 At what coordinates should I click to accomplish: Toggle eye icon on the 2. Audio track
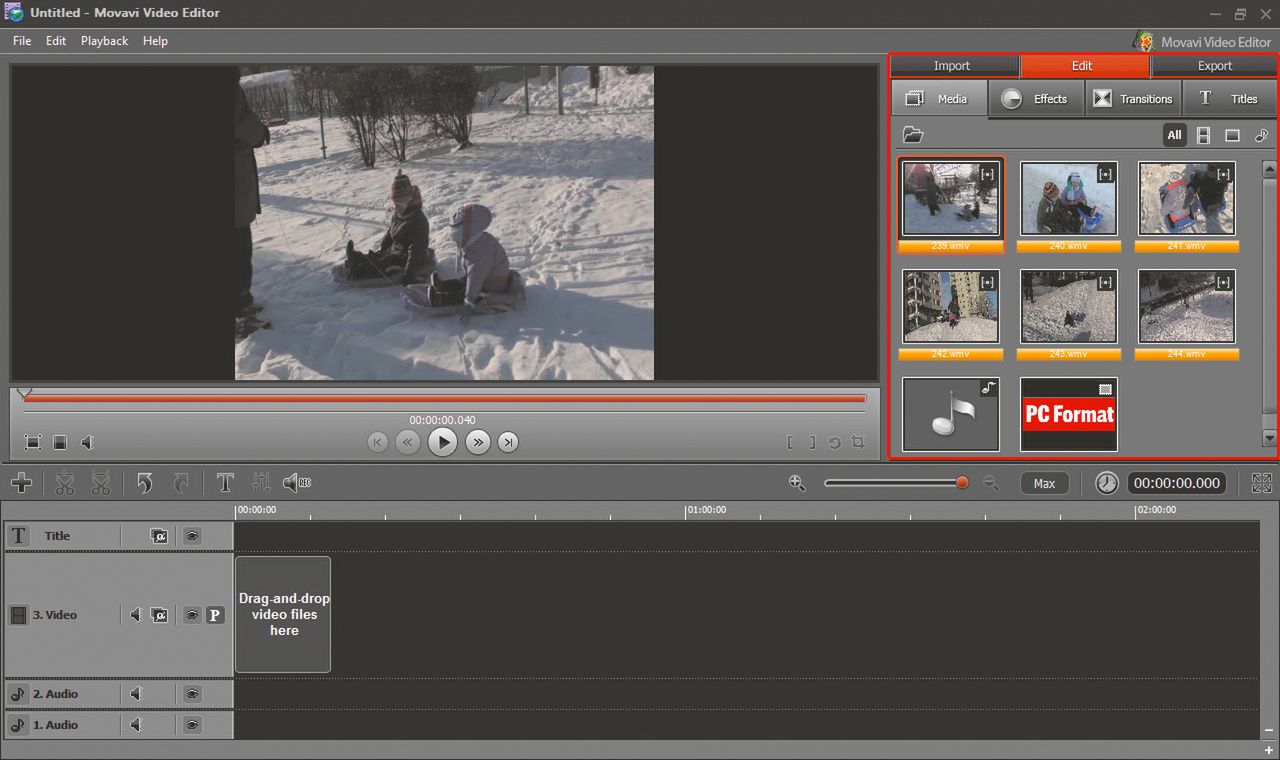tap(192, 694)
